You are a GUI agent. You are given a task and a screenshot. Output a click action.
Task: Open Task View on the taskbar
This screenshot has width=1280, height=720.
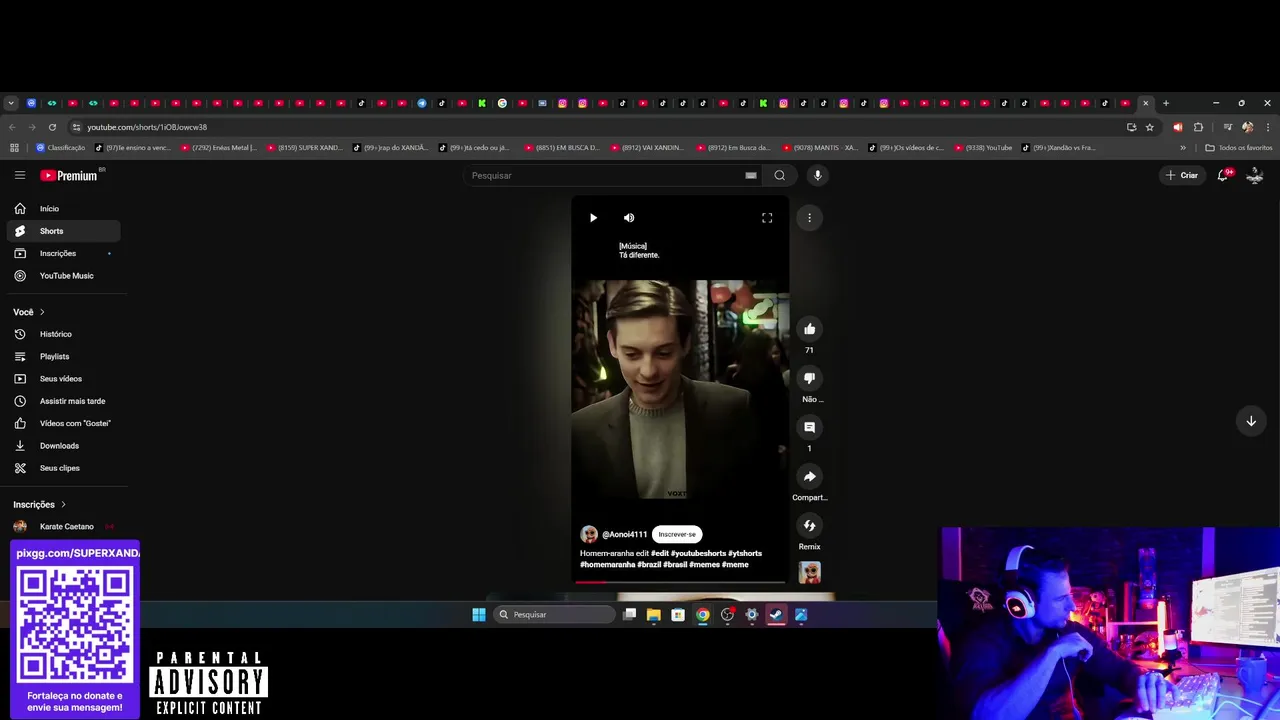[629, 614]
